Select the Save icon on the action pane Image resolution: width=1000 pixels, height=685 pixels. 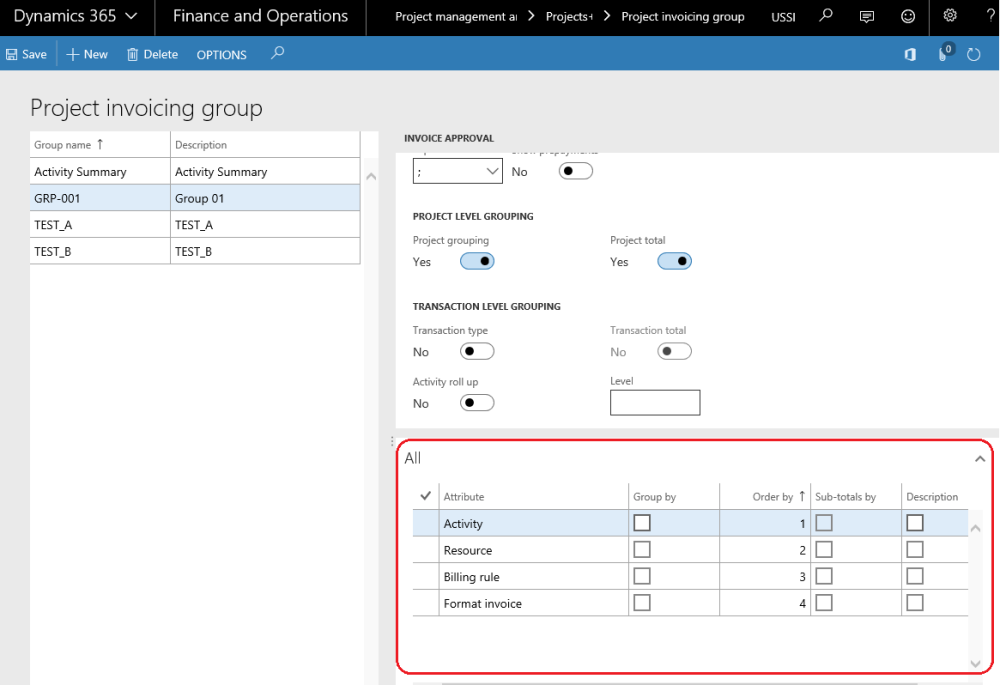click(12, 54)
